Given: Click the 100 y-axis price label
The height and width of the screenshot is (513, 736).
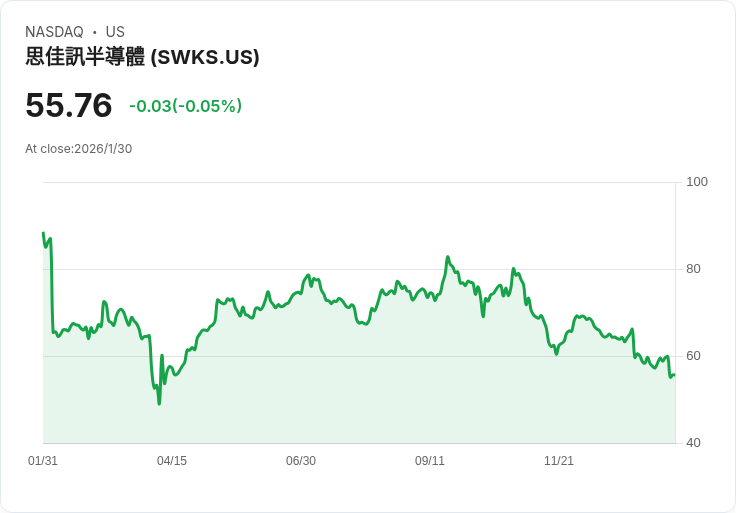Looking at the screenshot, I should (697, 182).
